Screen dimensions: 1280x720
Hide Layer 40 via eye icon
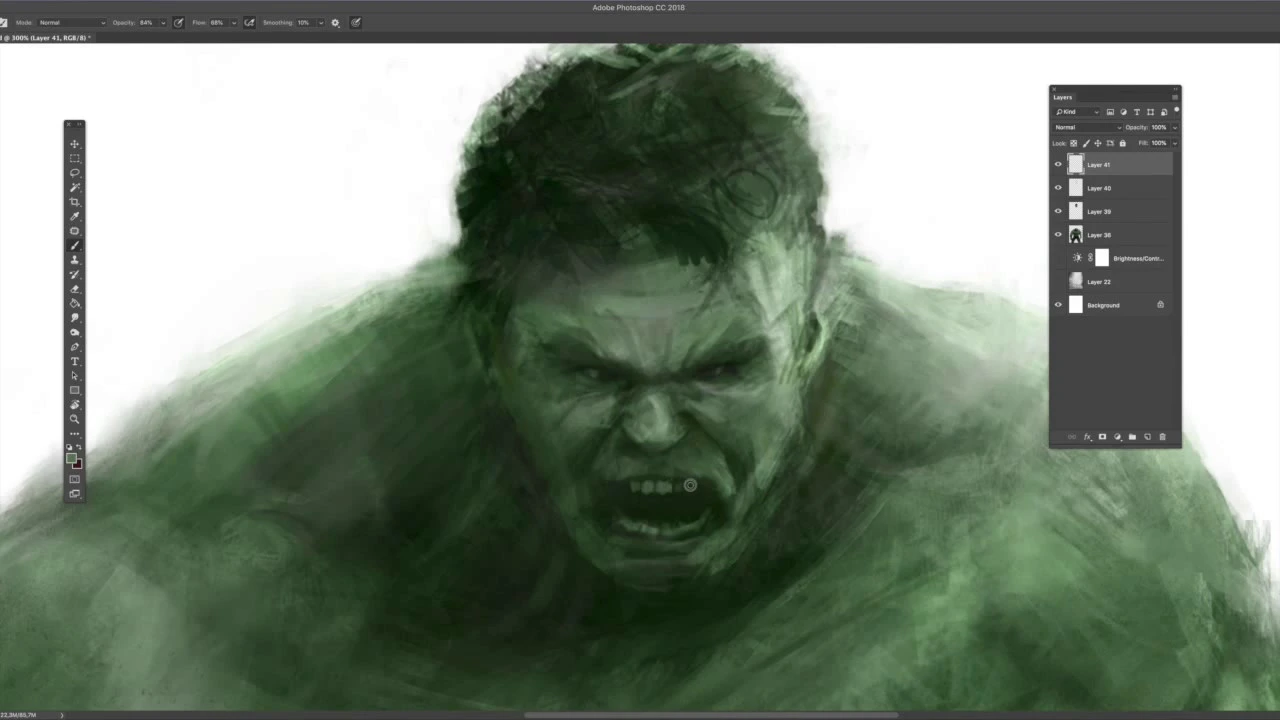pyautogui.click(x=1058, y=188)
